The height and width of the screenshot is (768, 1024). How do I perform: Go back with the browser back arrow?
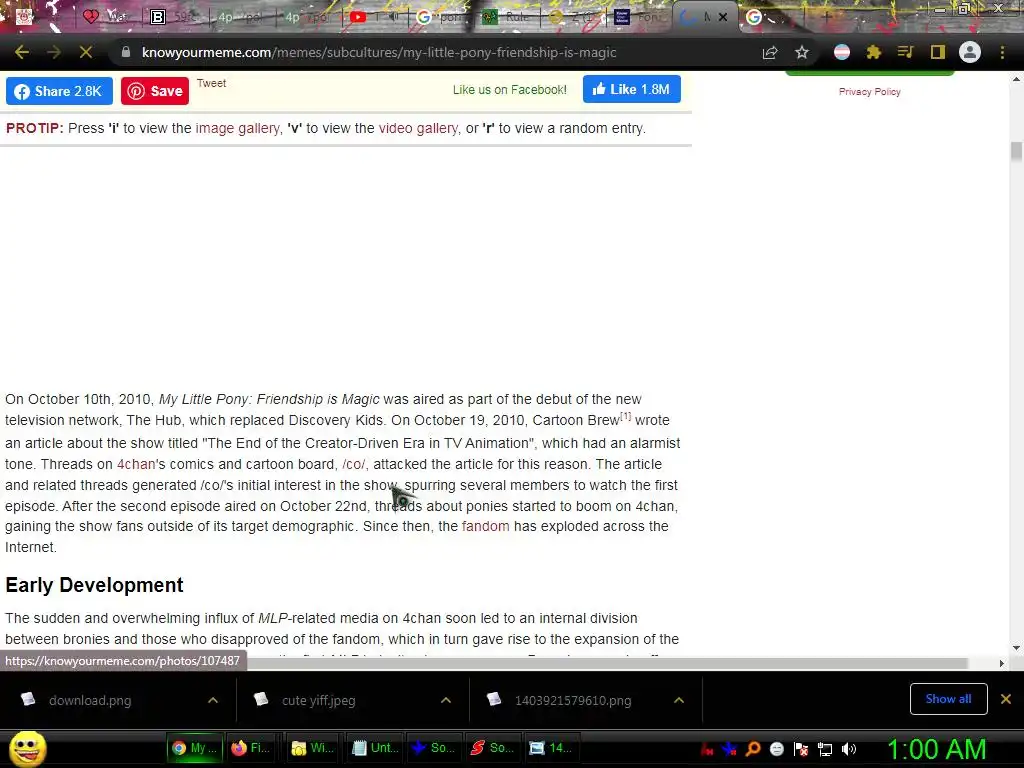22,52
